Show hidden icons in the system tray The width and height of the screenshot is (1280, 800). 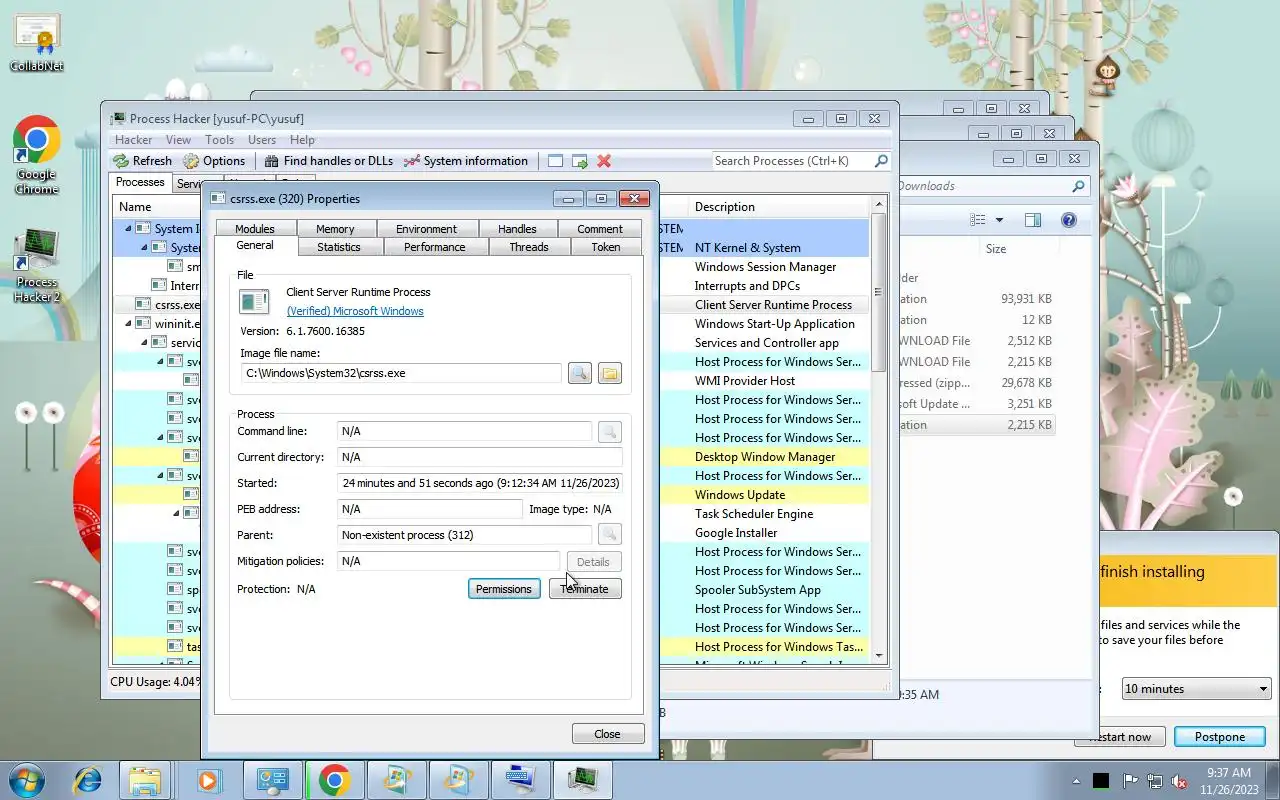tap(1077, 781)
